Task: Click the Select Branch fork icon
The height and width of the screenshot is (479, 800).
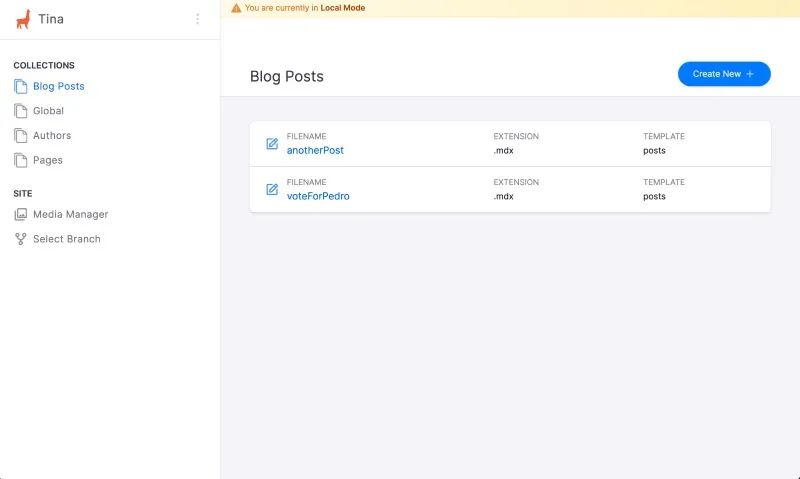Action: tap(20, 239)
